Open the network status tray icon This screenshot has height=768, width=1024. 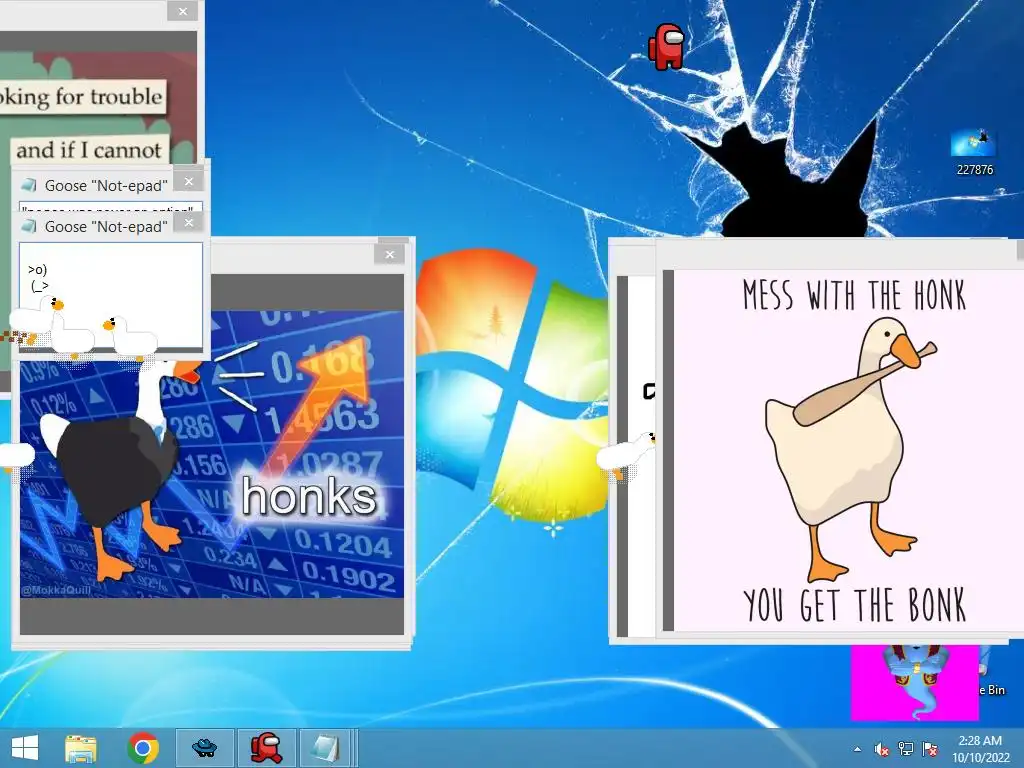pos(906,749)
